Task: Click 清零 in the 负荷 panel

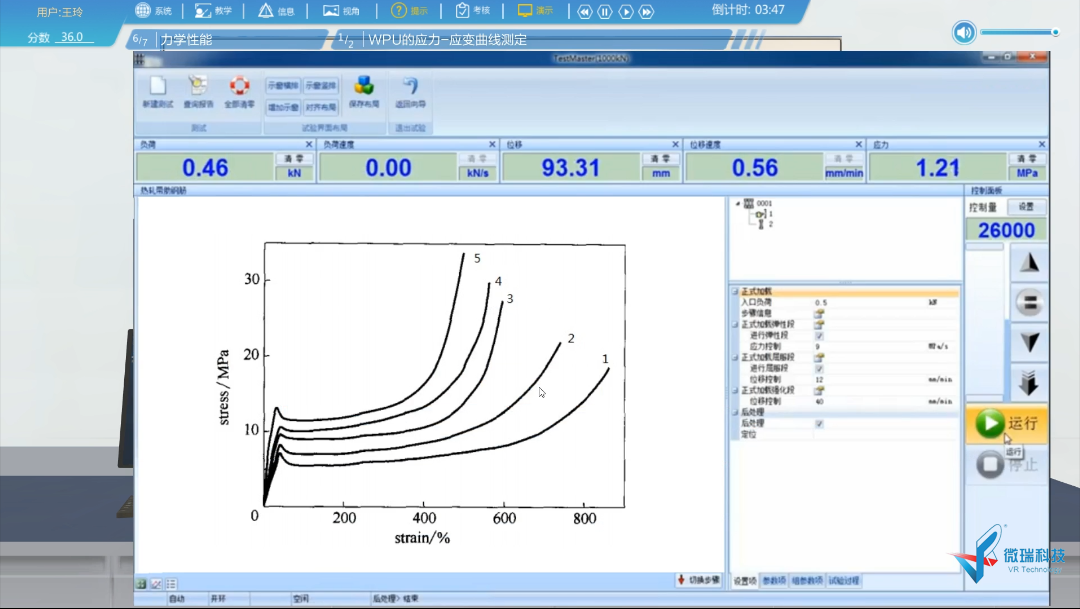Action: [x=294, y=158]
